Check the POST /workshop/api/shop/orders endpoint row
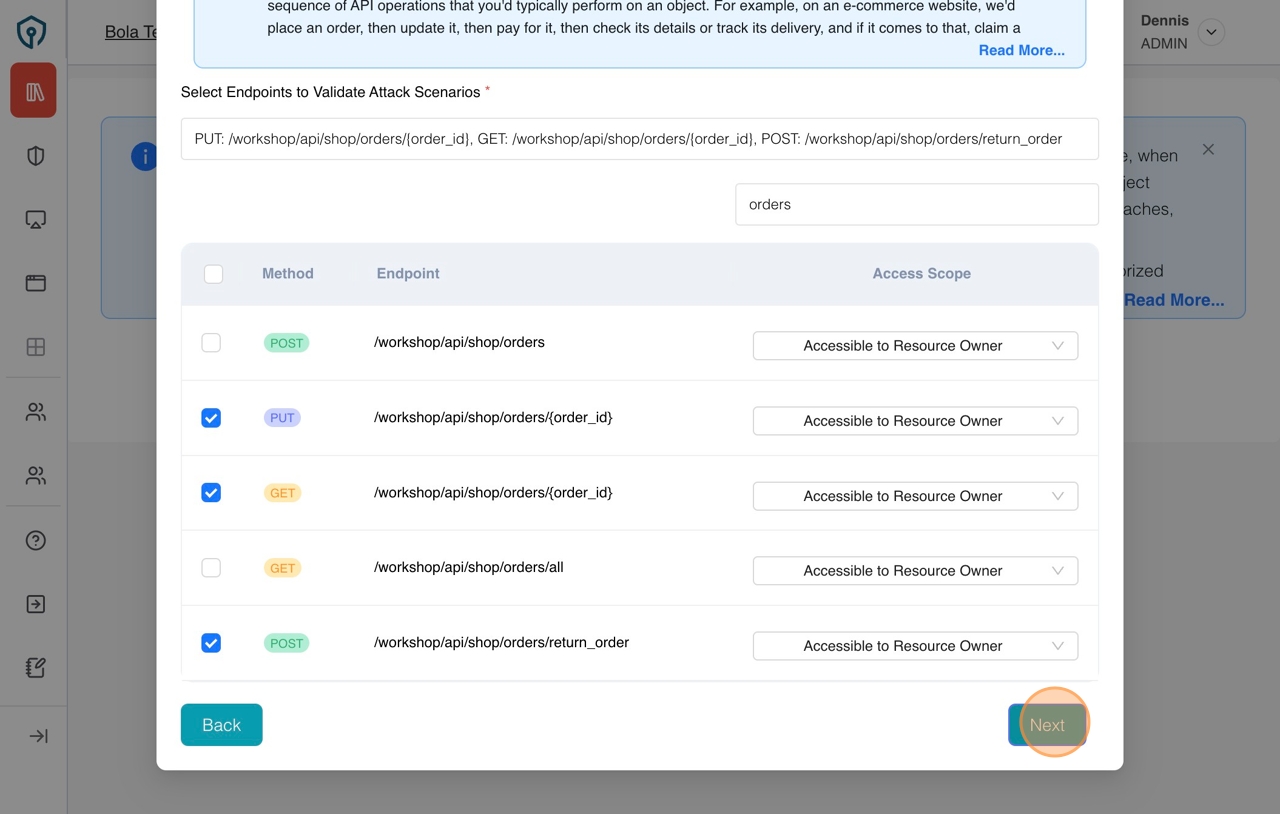Screen dimensions: 1280x814 click(x=211, y=342)
